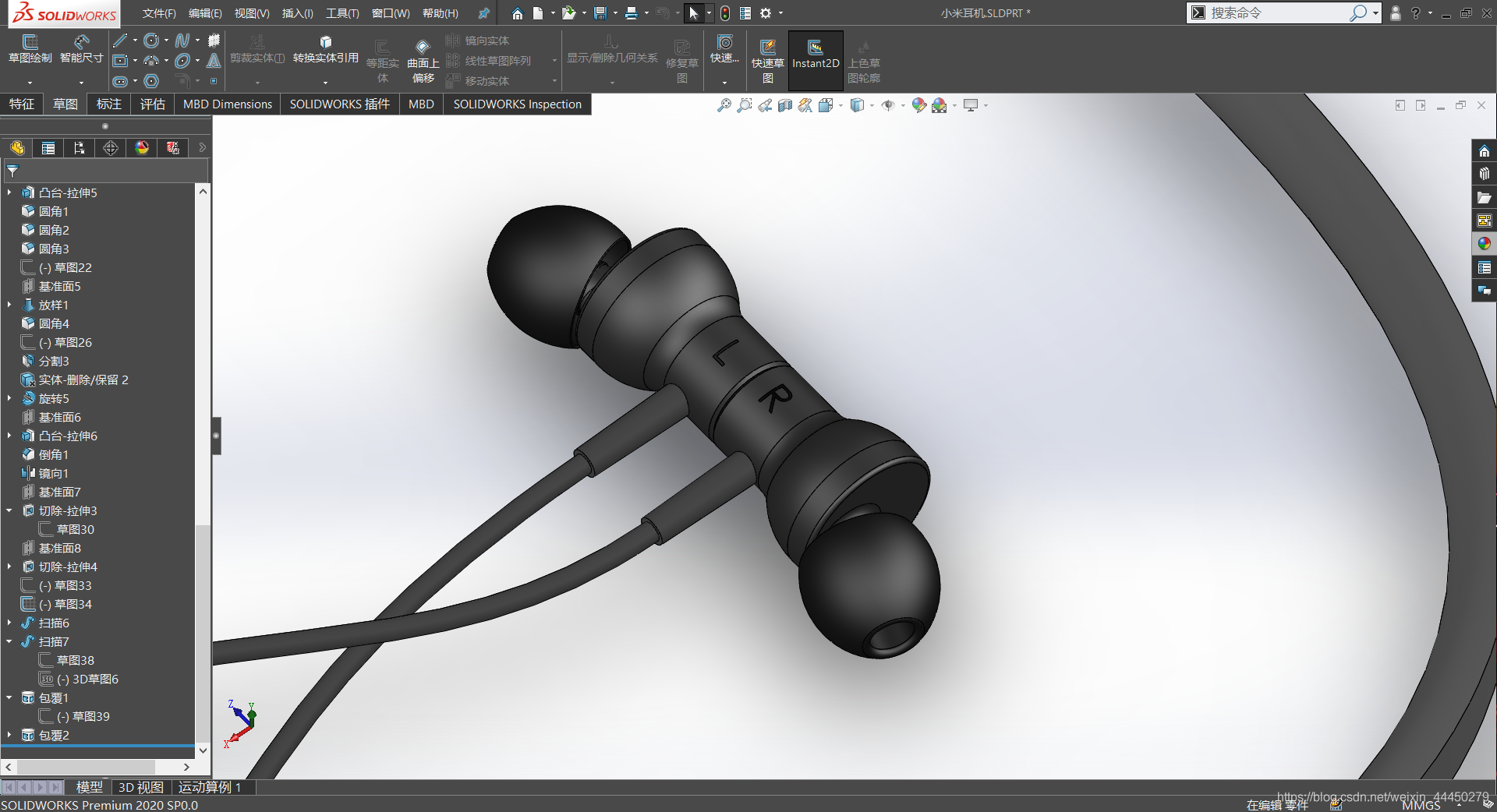Open Appearances tab in right task pane
The height and width of the screenshot is (812, 1497).
click(1484, 244)
